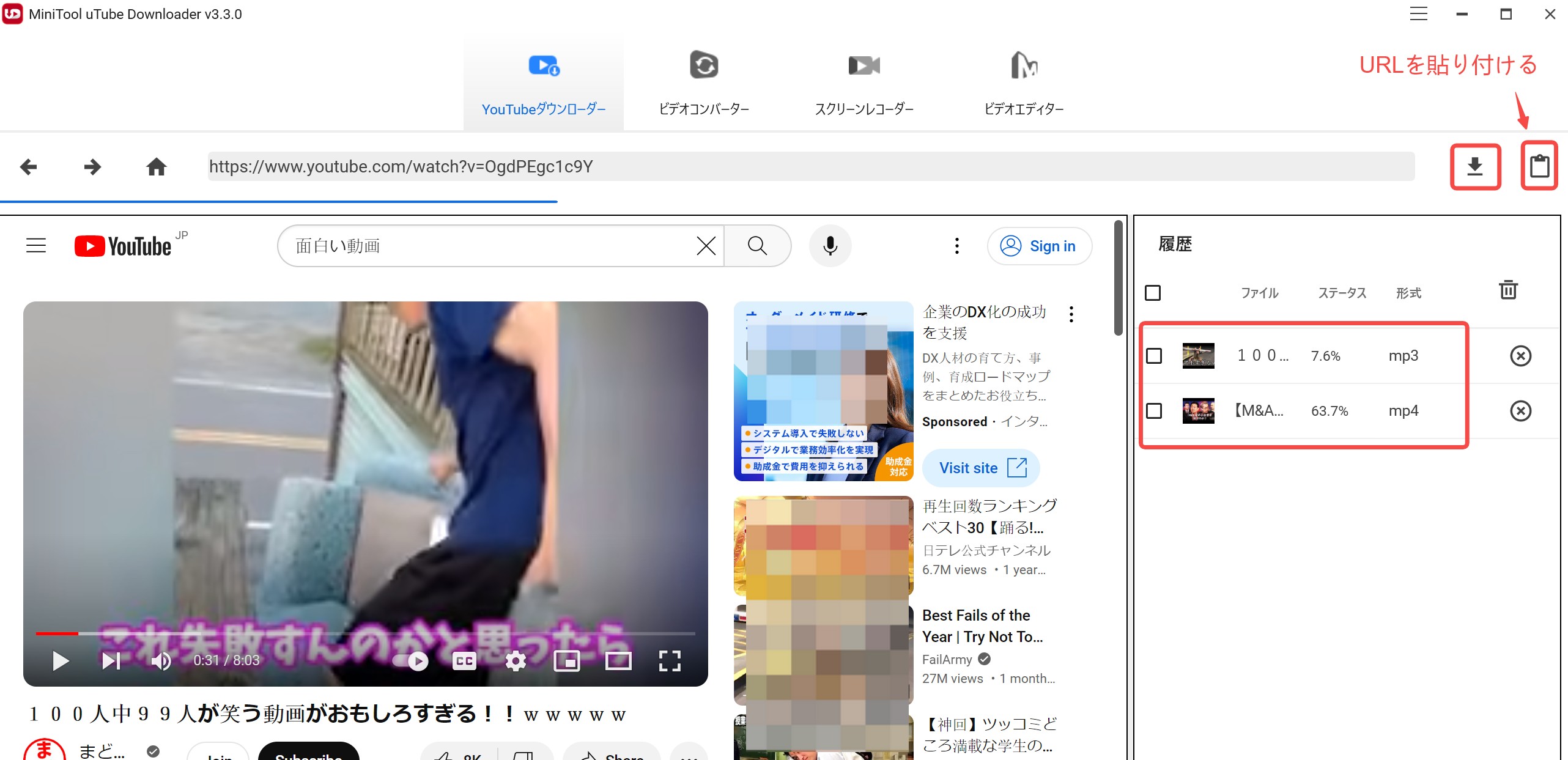Open options for the 企業のDX化 ad

pos(1071,314)
